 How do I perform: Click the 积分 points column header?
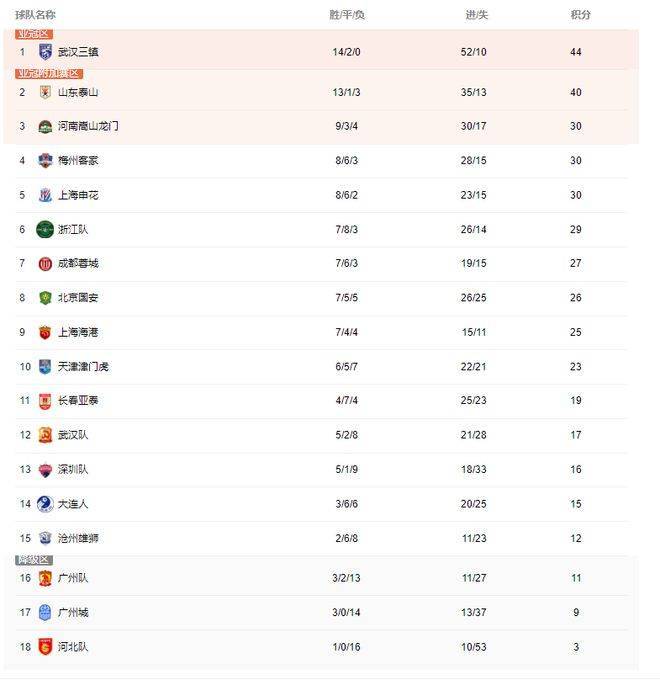point(581,15)
